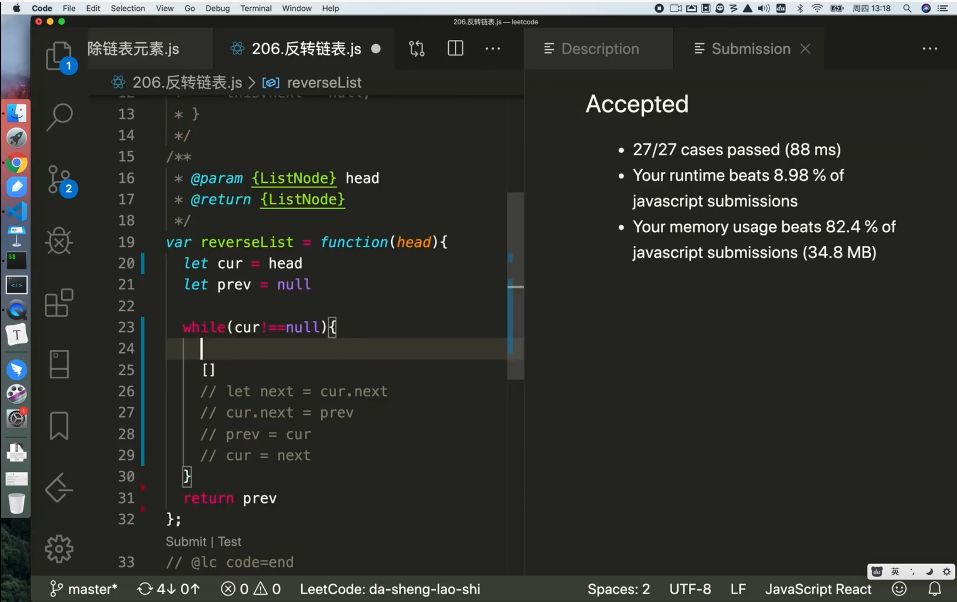This screenshot has width=957, height=602.
Task: Open the Debug bug icon in activity bar
Action: [59, 241]
